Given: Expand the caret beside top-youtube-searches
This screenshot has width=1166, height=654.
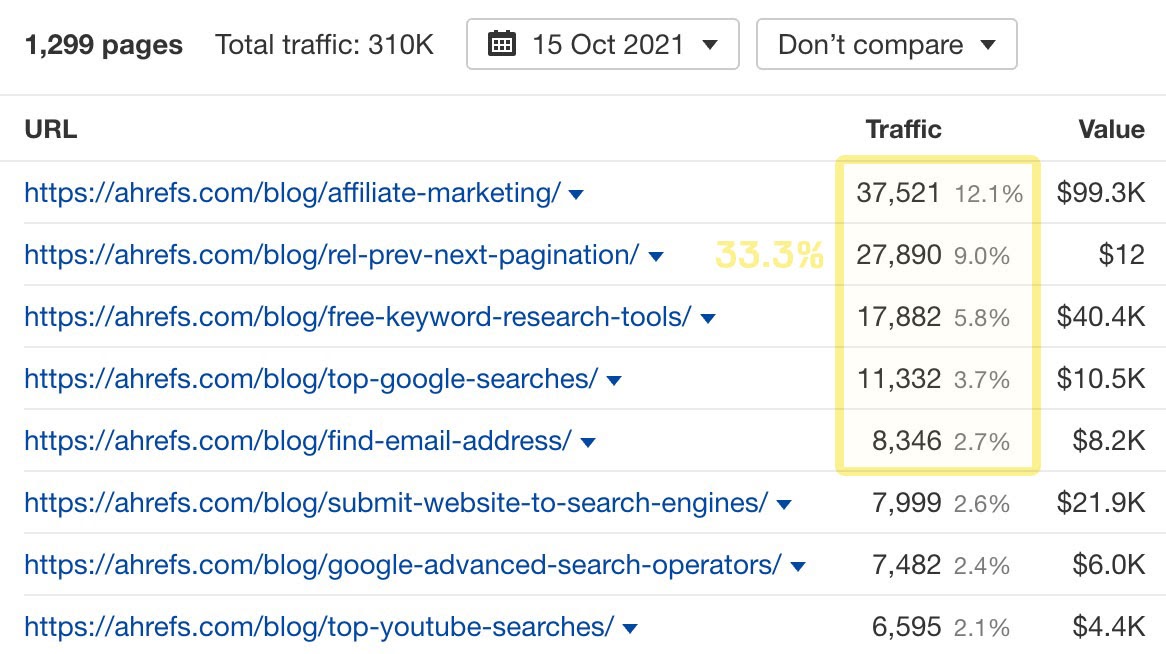Looking at the screenshot, I should coord(629,627).
